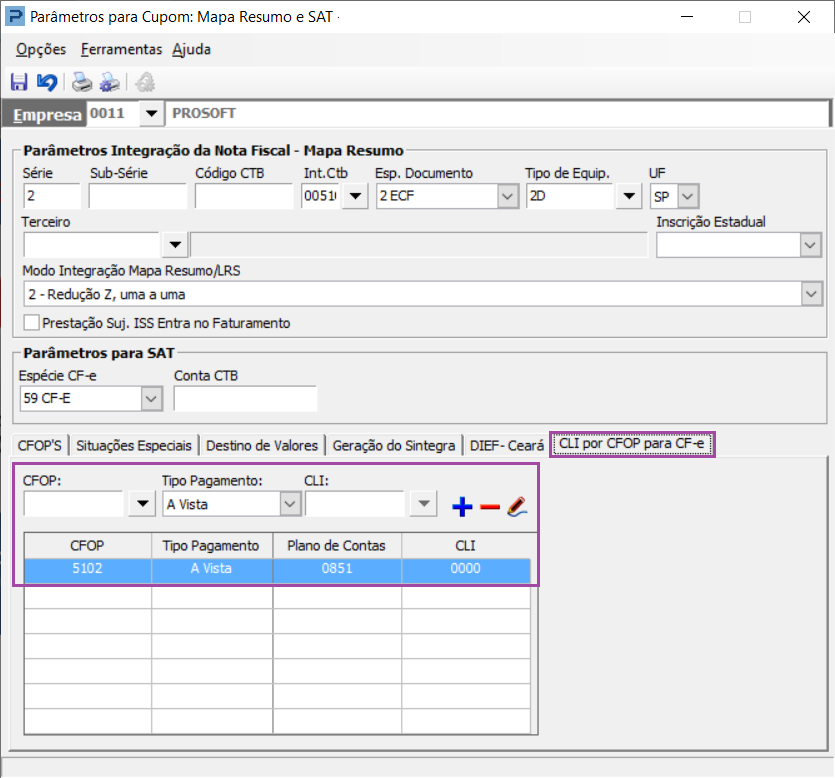Image resolution: width=835 pixels, height=778 pixels.
Task: Open the Ferramentas menu
Action: [x=121, y=50]
